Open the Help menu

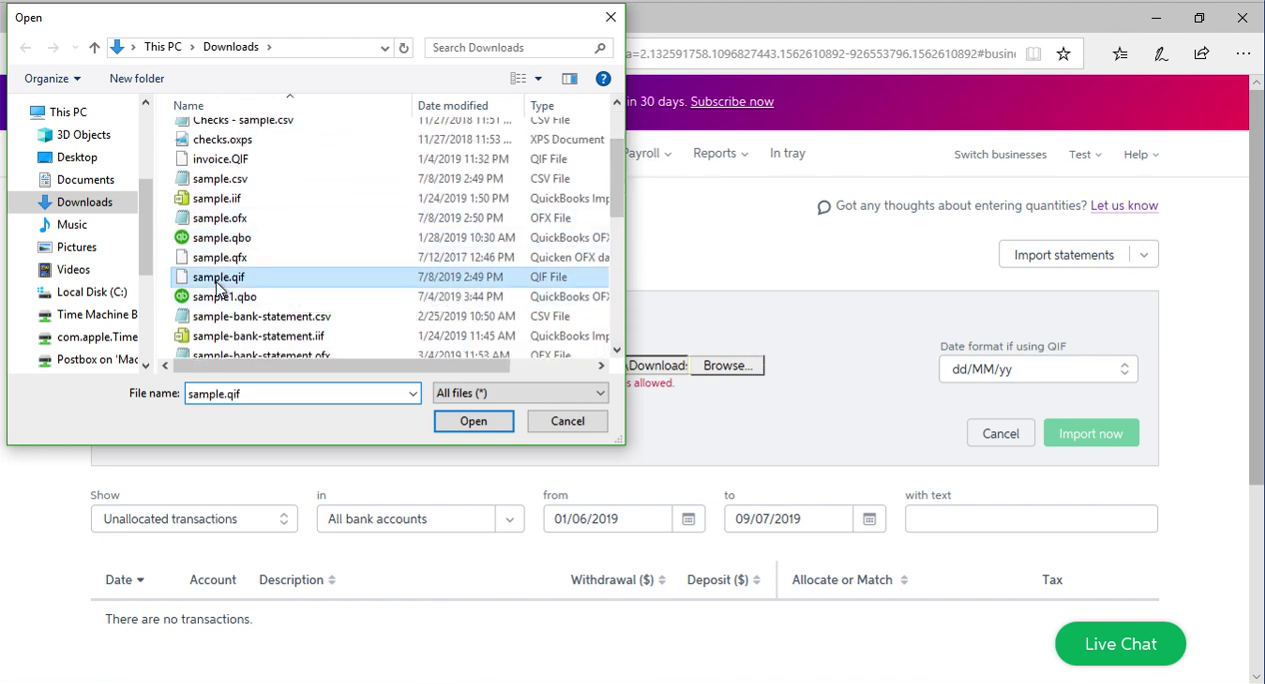(1141, 155)
